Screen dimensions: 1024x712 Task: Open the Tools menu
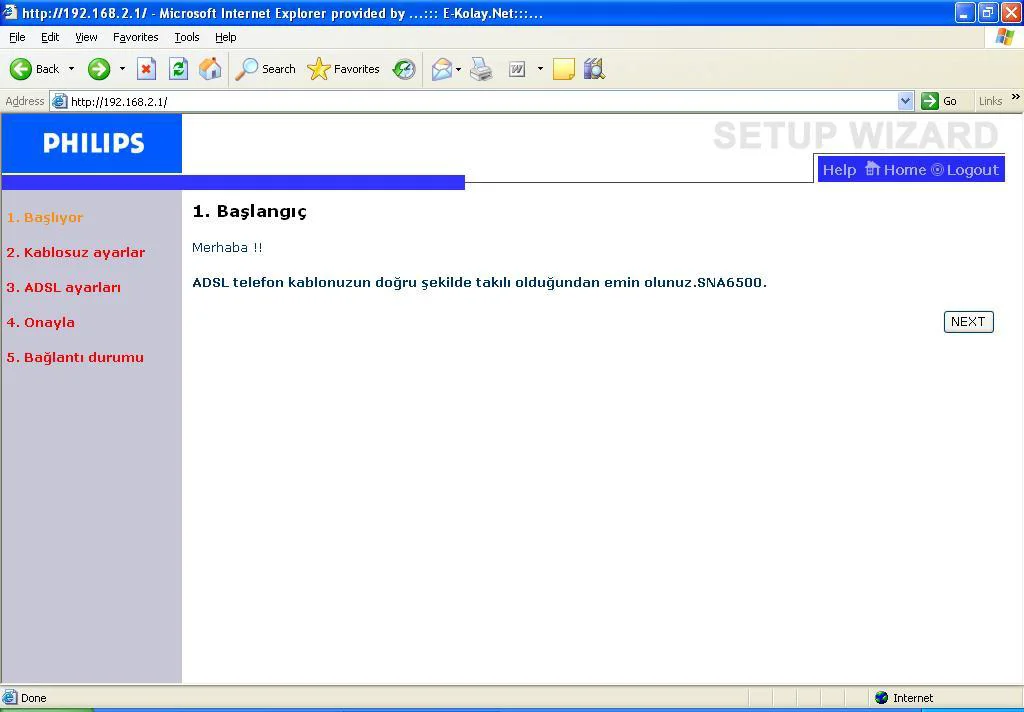[186, 37]
